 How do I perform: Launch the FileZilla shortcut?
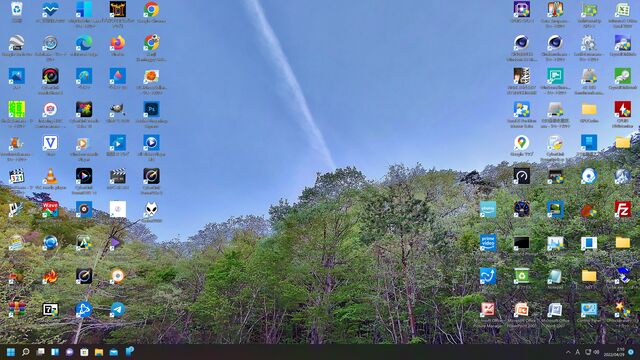[x=622, y=209]
